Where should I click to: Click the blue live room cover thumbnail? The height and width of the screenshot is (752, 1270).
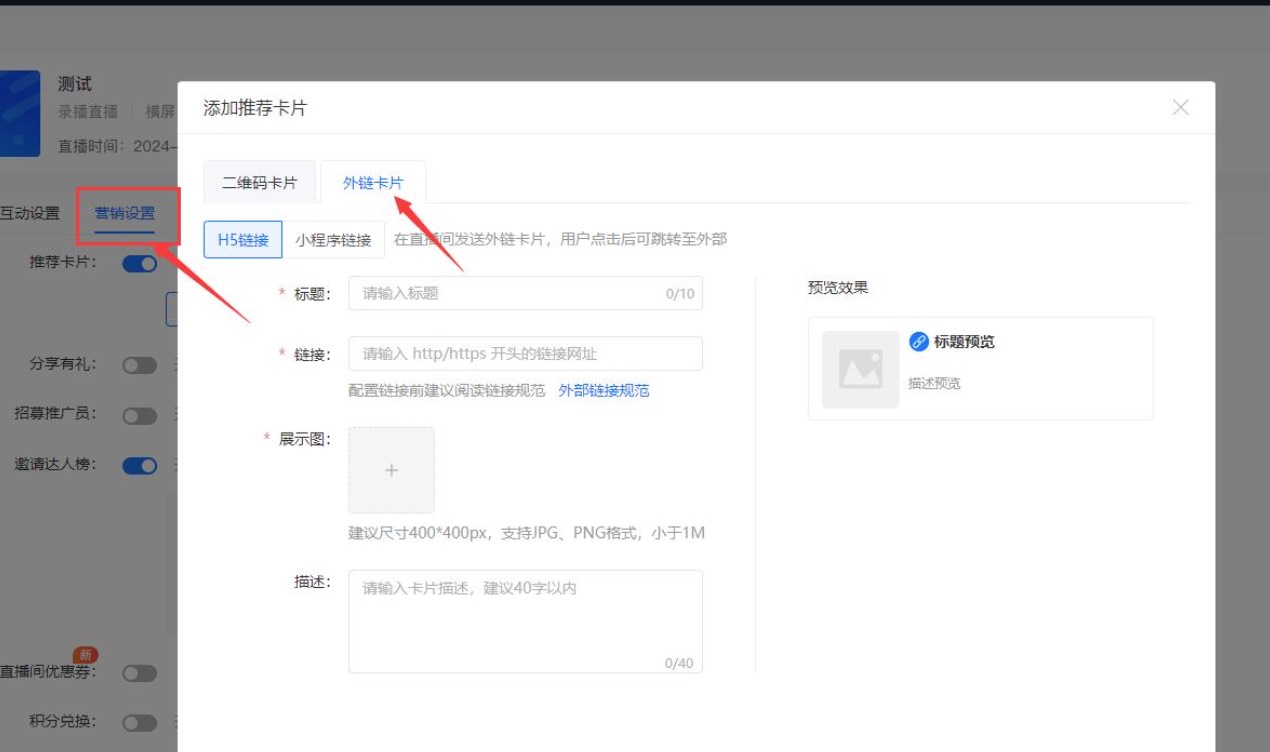pos(20,113)
